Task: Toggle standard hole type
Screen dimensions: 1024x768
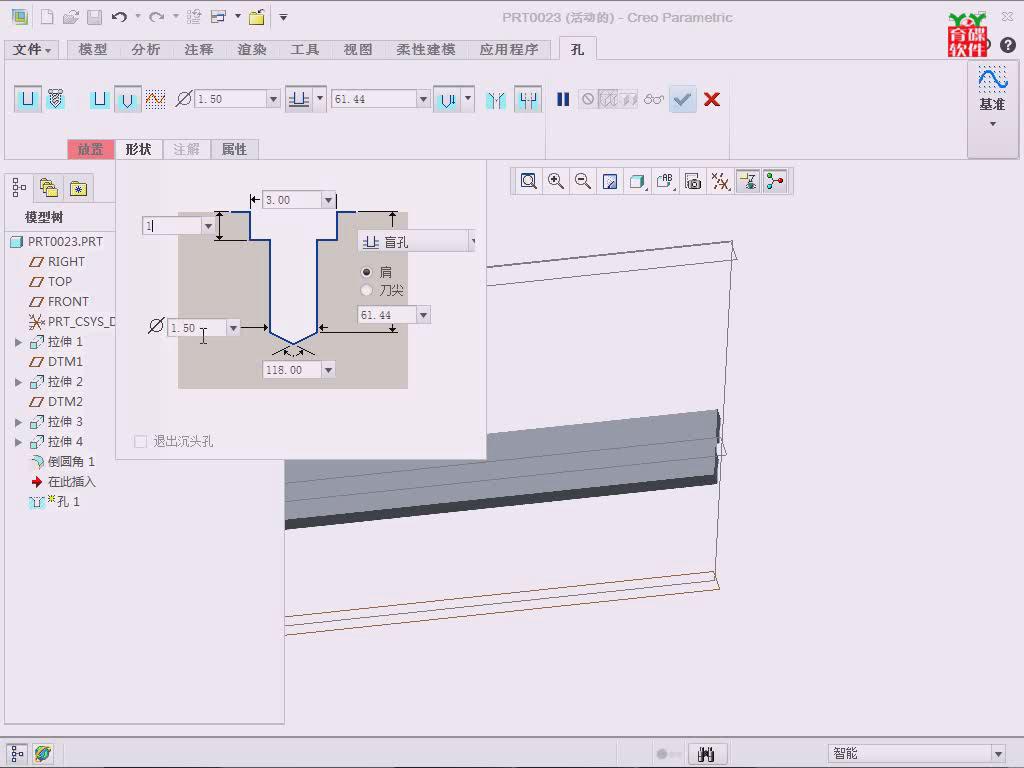Action: (56, 99)
